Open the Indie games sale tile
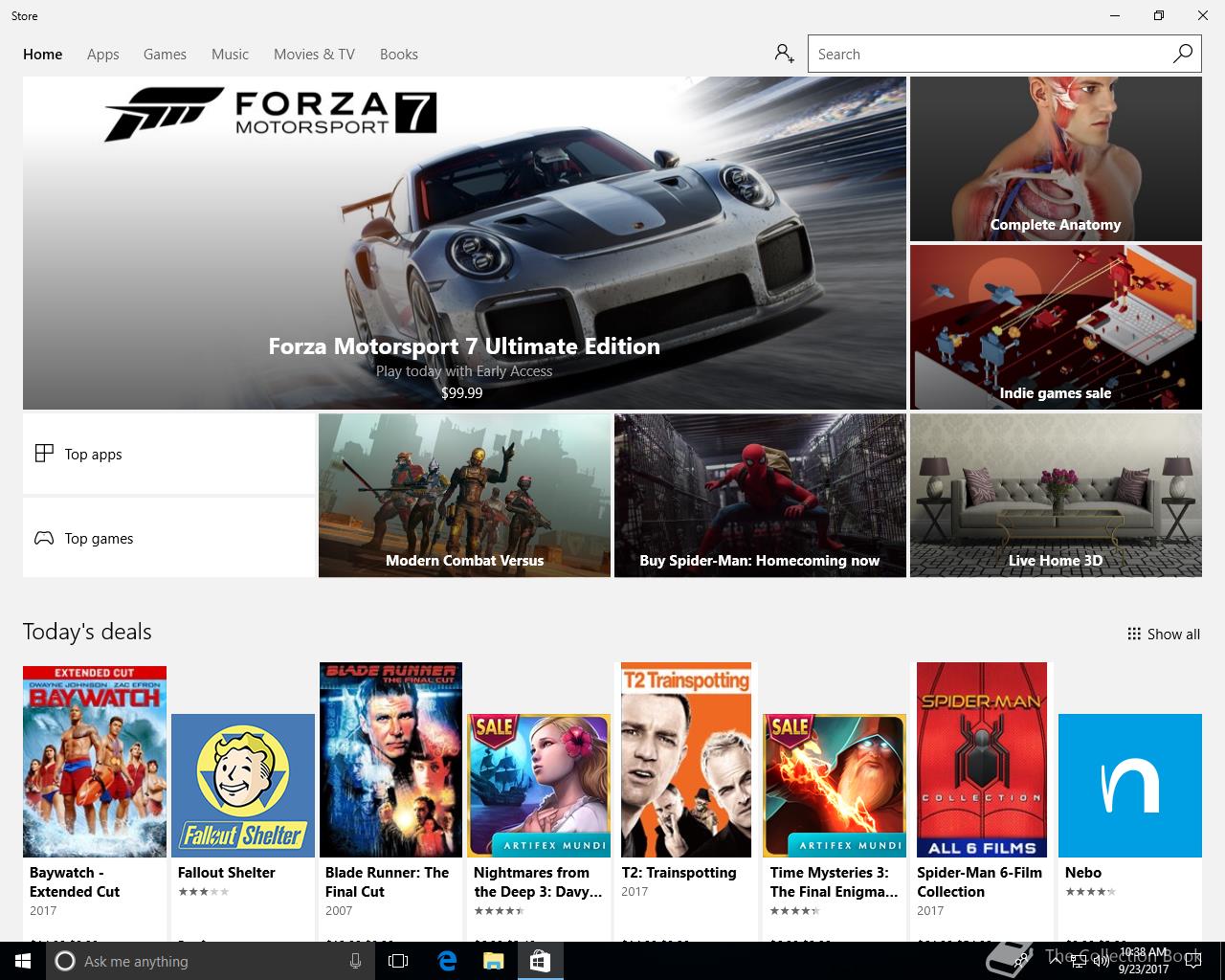The height and width of the screenshot is (980, 1225). tap(1056, 327)
